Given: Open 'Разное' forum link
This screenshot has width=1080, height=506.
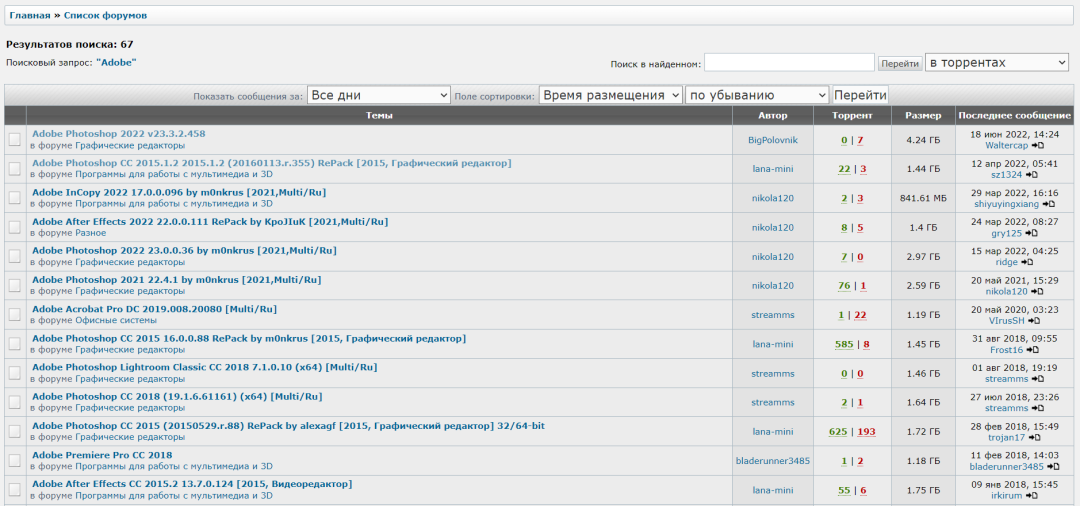Looking at the screenshot, I should click(90, 233).
